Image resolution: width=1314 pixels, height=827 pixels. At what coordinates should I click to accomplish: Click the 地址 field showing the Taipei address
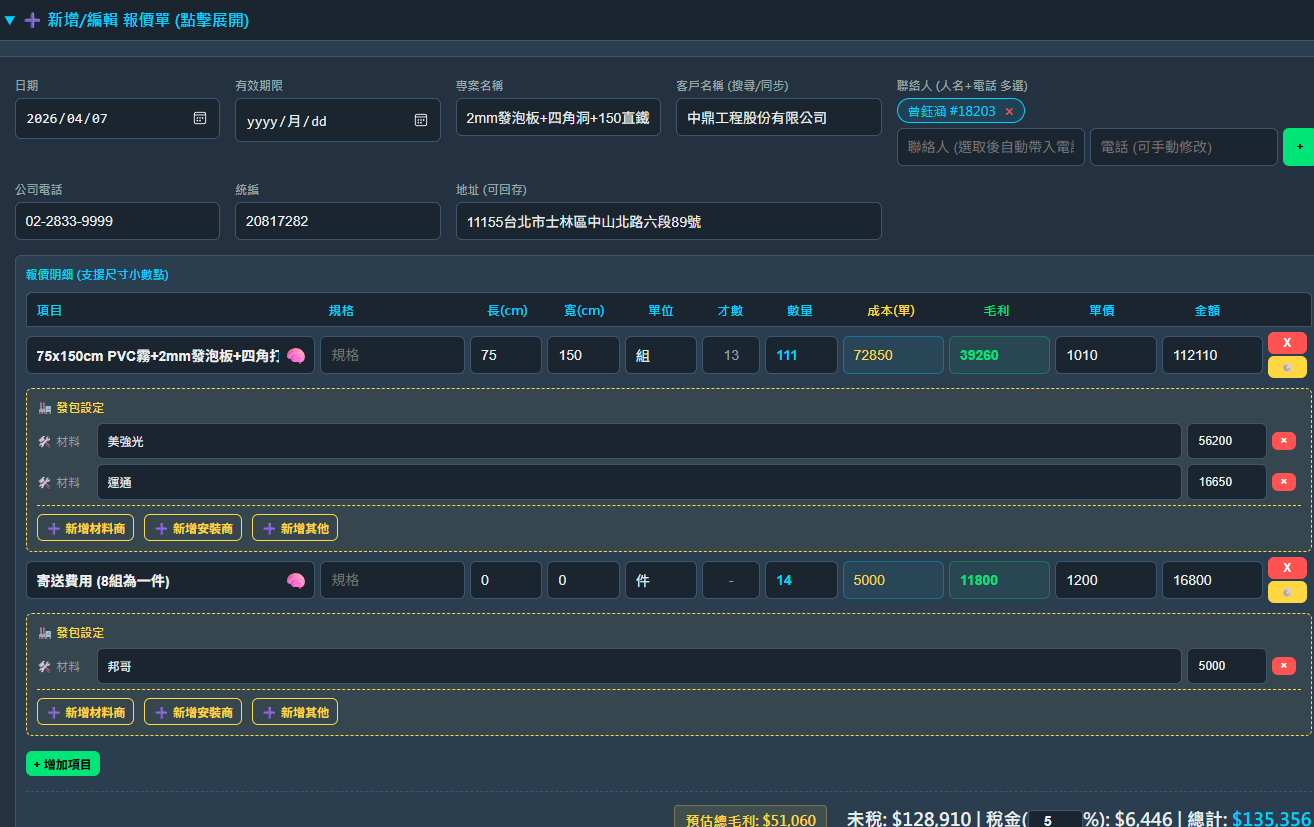click(x=668, y=221)
